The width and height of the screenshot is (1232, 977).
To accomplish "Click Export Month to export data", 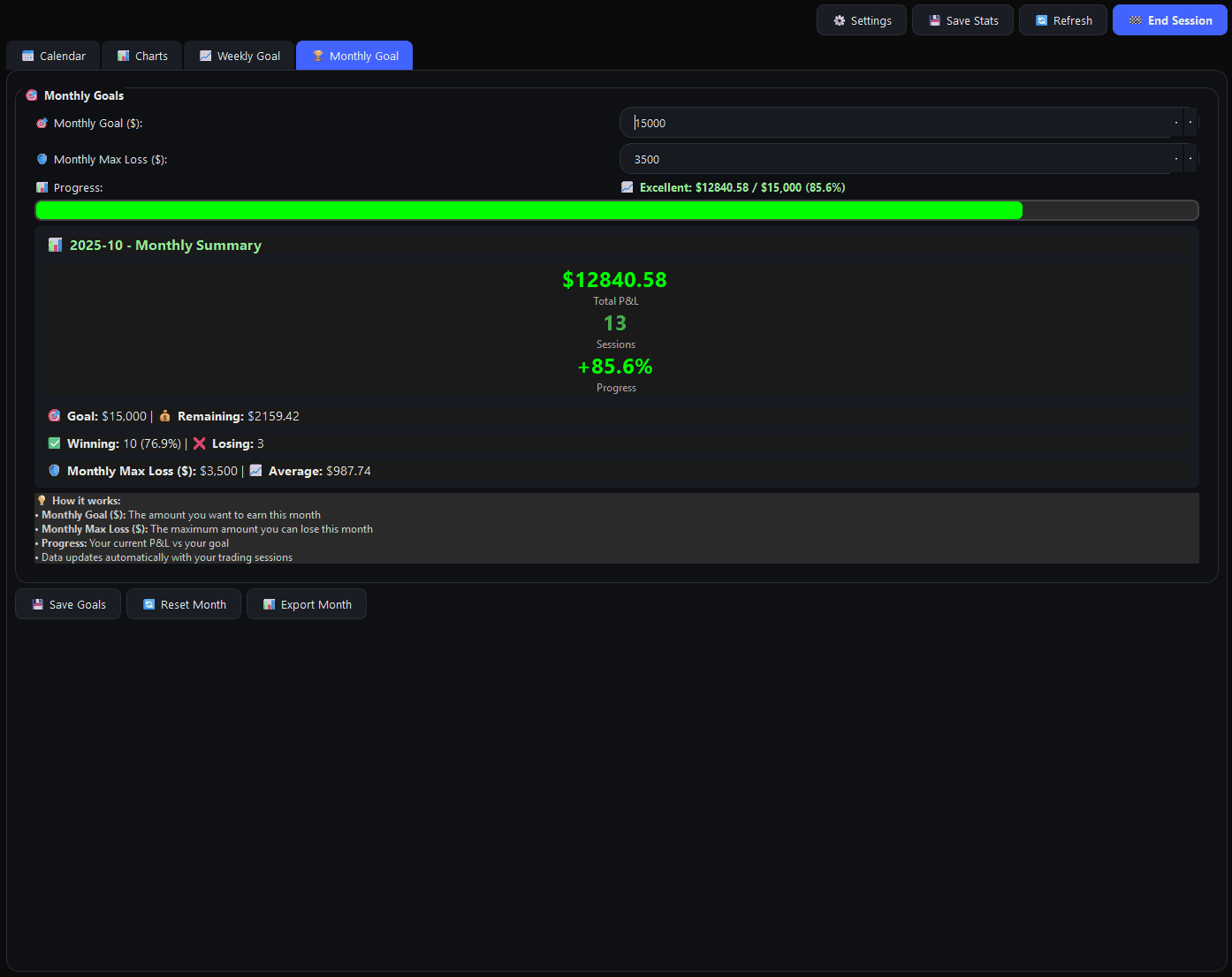I will click(x=307, y=604).
